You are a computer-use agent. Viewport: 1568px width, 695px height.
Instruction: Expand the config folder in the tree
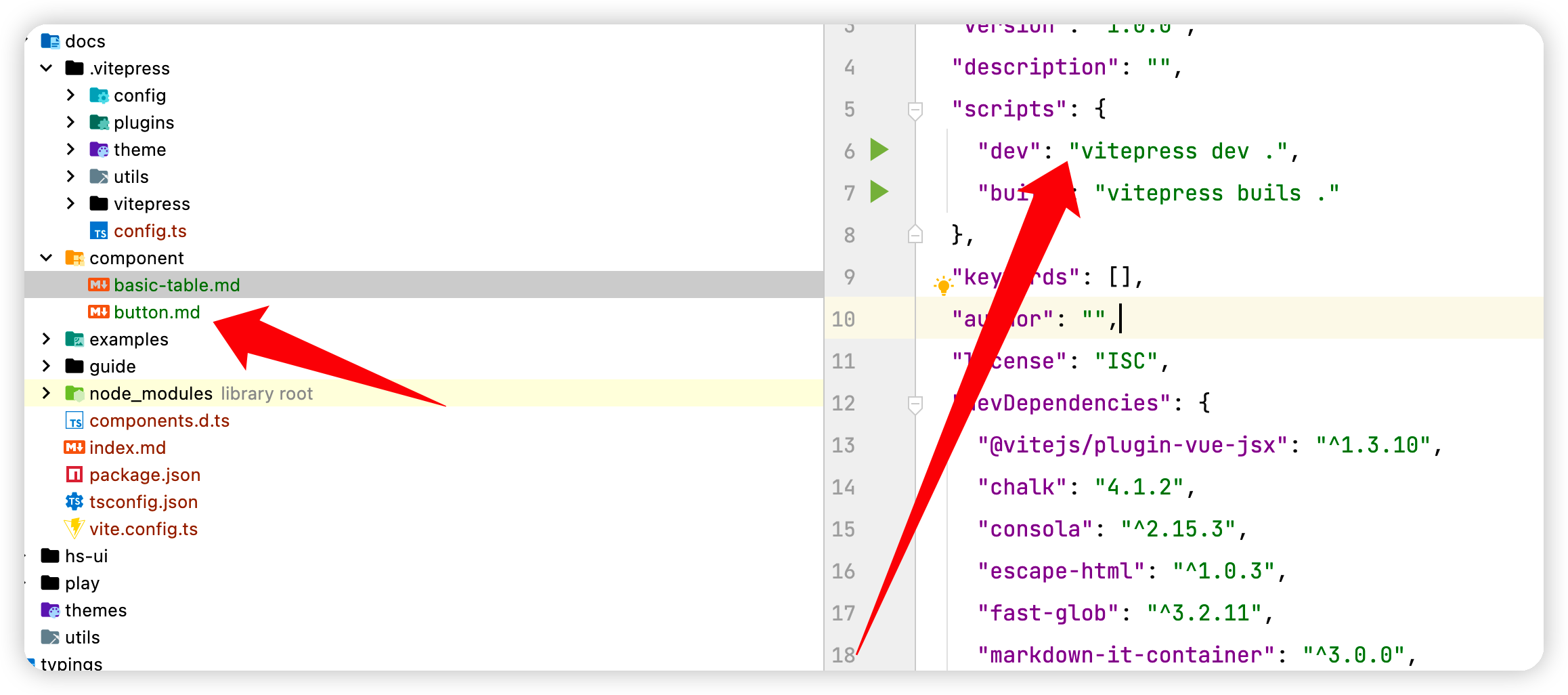(x=71, y=95)
